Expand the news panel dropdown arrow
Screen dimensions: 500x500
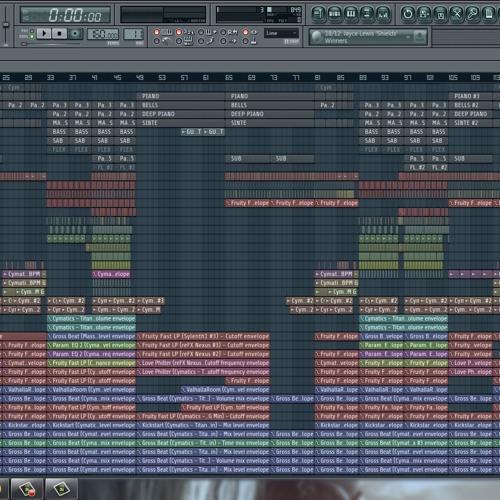pos(407,37)
